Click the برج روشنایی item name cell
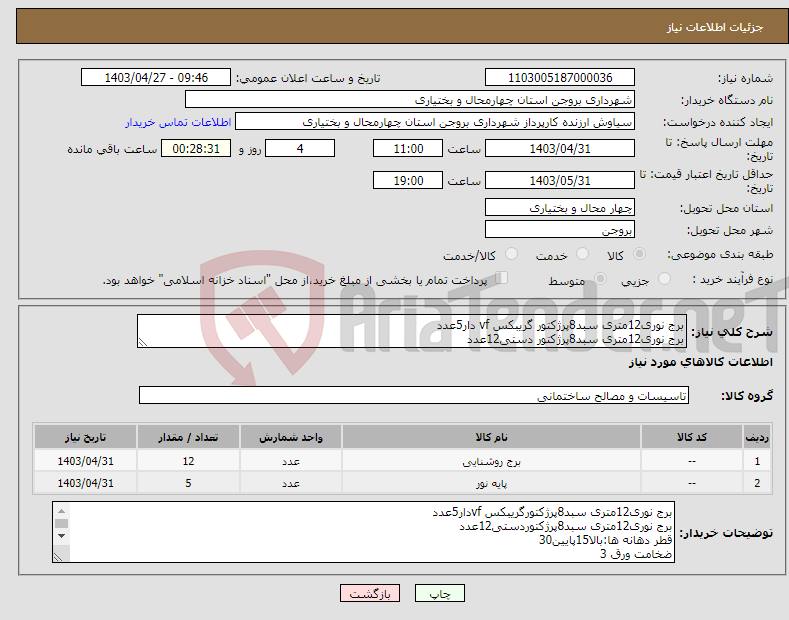This screenshot has width=789, height=620. tap(491, 461)
